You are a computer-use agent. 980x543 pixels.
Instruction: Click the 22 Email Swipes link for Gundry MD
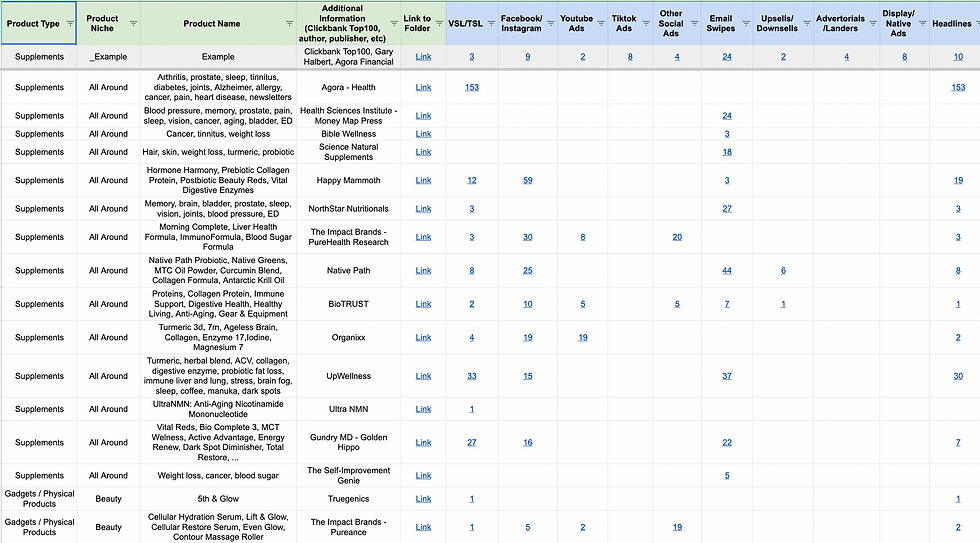pyautogui.click(x=727, y=442)
